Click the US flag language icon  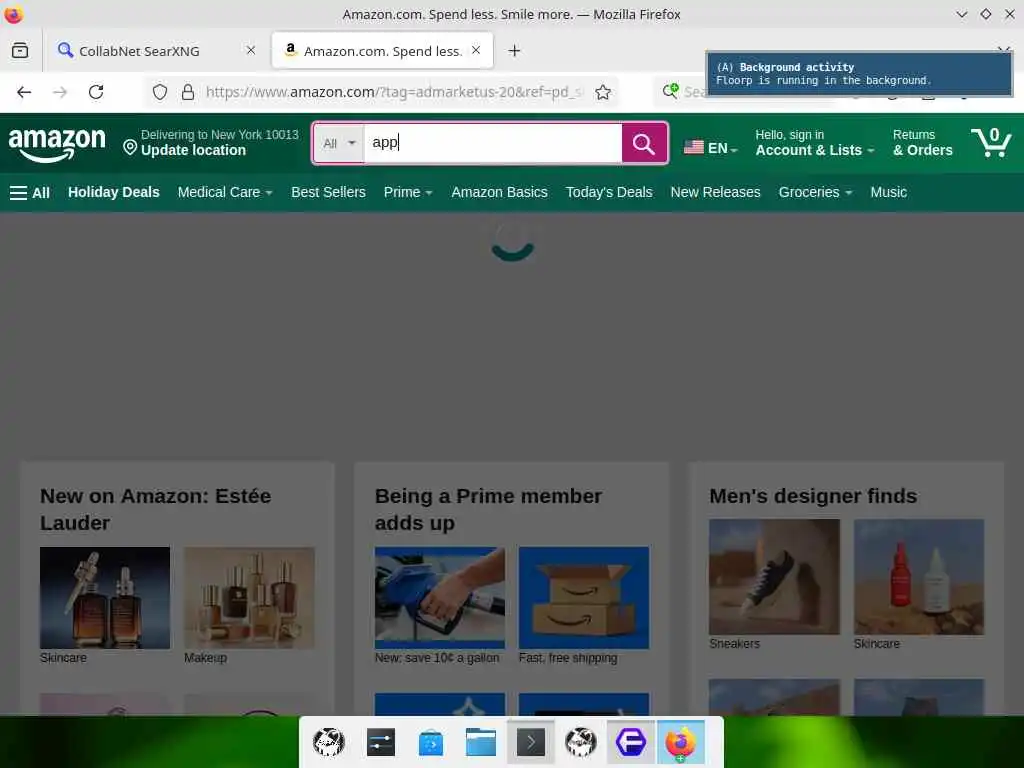694,148
